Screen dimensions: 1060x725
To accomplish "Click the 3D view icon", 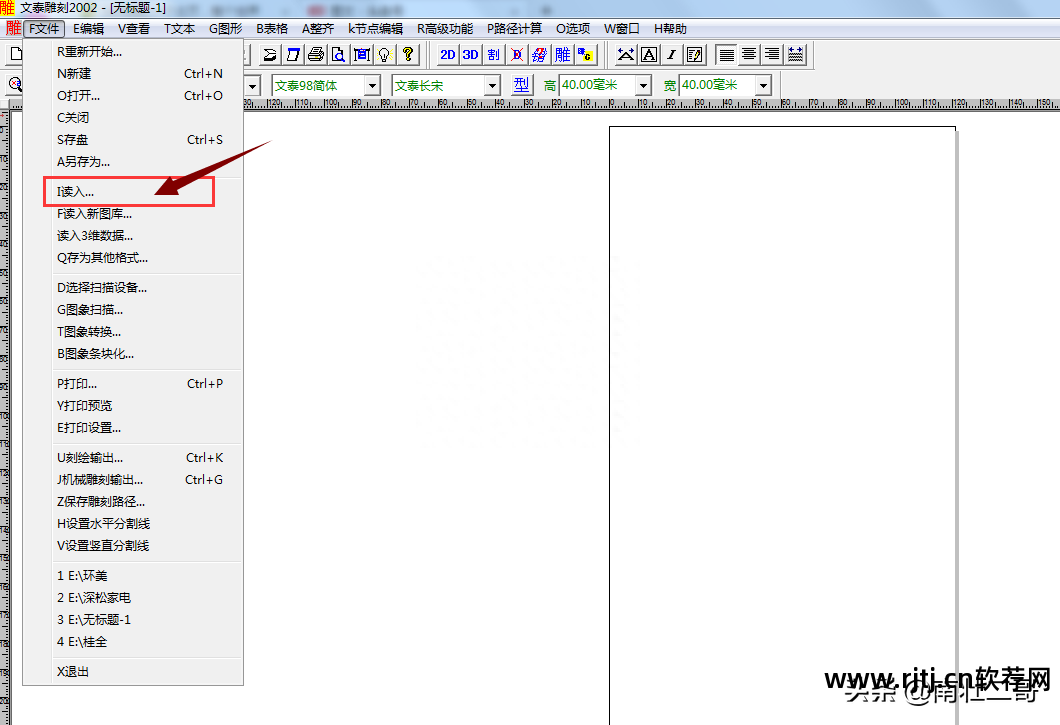I will click(x=470, y=55).
